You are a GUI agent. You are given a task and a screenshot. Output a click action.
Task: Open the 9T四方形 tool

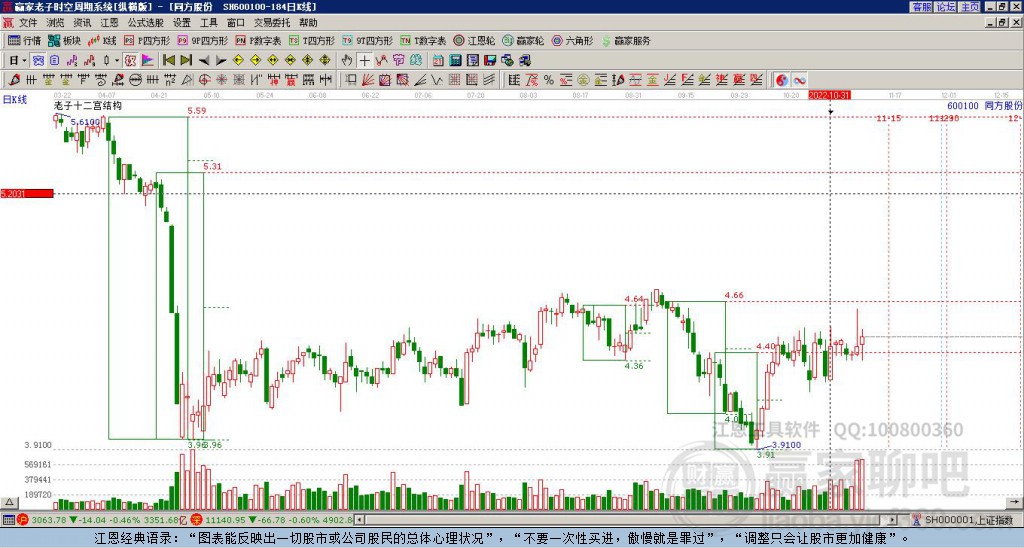pos(368,40)
